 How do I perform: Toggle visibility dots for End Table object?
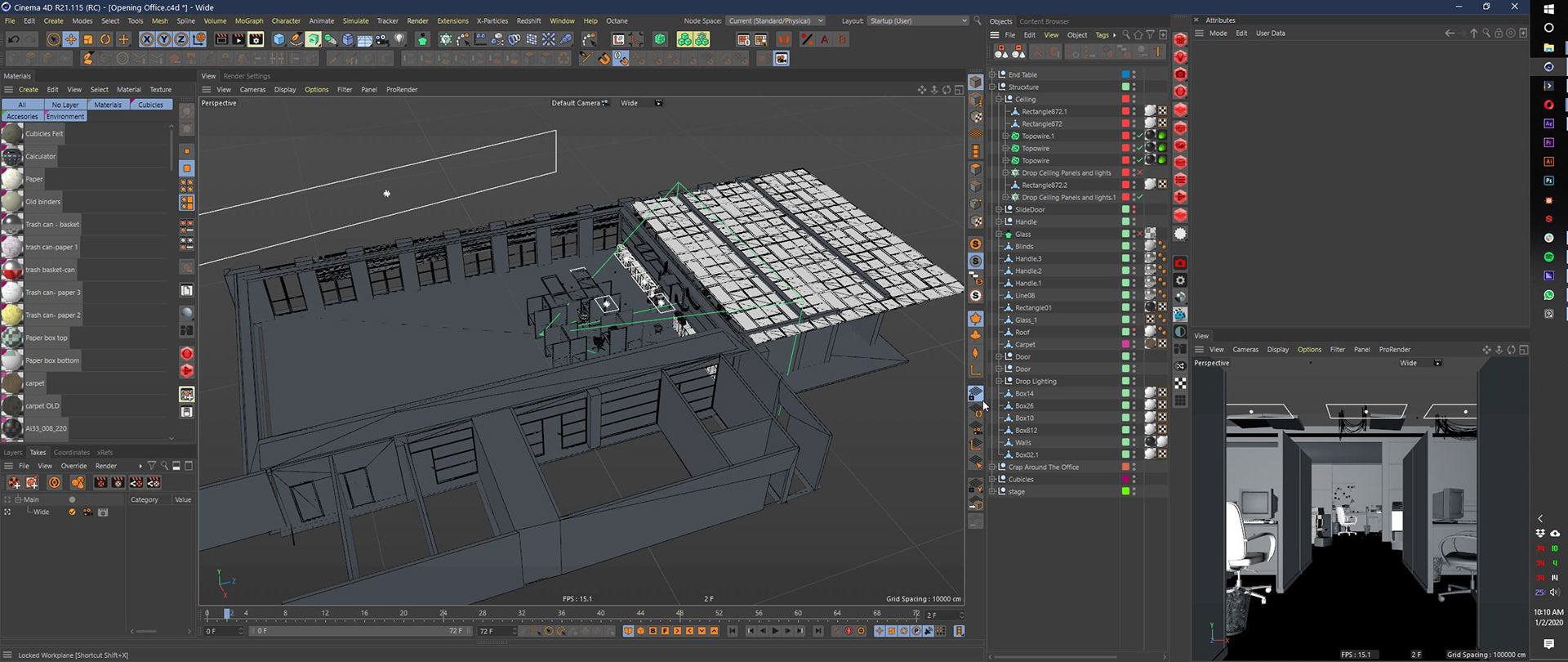pyautogui.click(x=1134, y=74)
